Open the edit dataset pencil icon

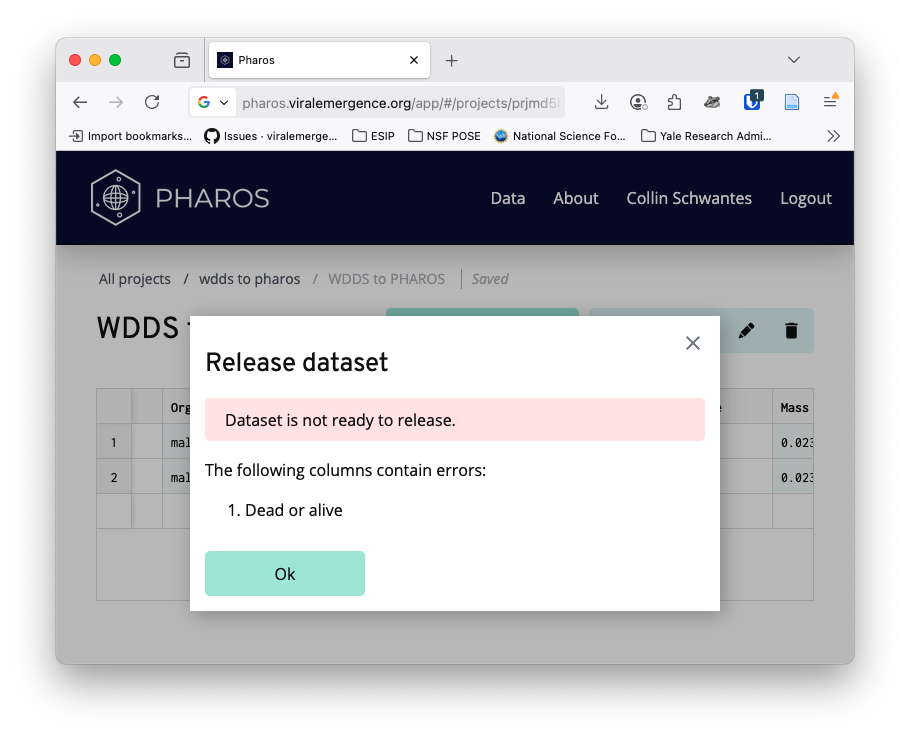[x=746, y=329]
